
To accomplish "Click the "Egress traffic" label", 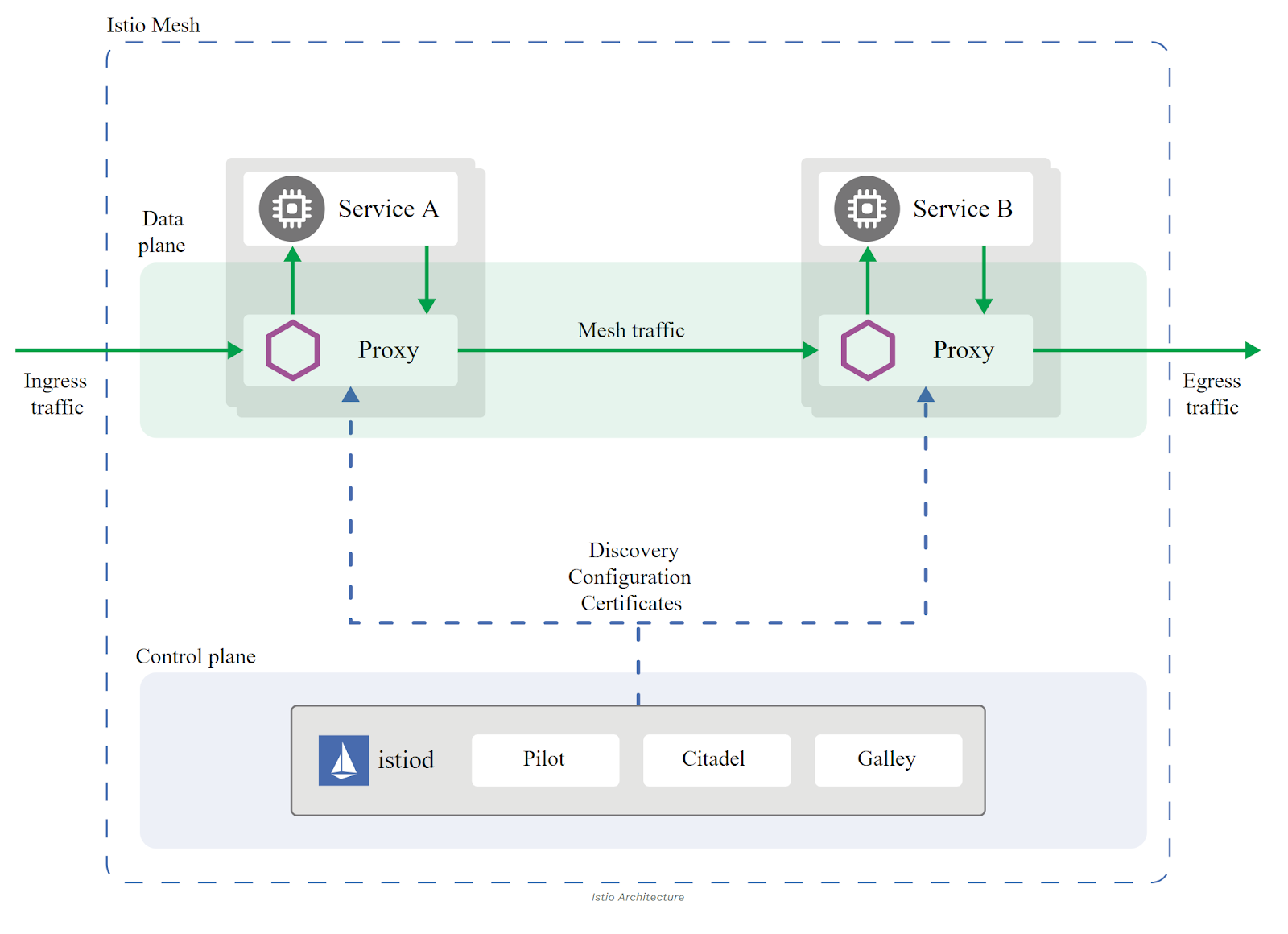I will click(1212, 394).
